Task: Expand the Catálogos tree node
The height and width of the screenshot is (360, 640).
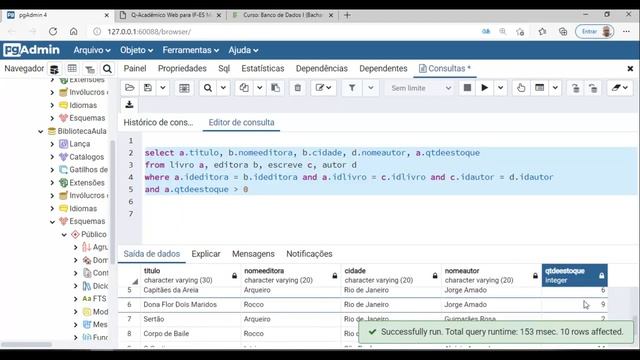Action: point(52,157)
